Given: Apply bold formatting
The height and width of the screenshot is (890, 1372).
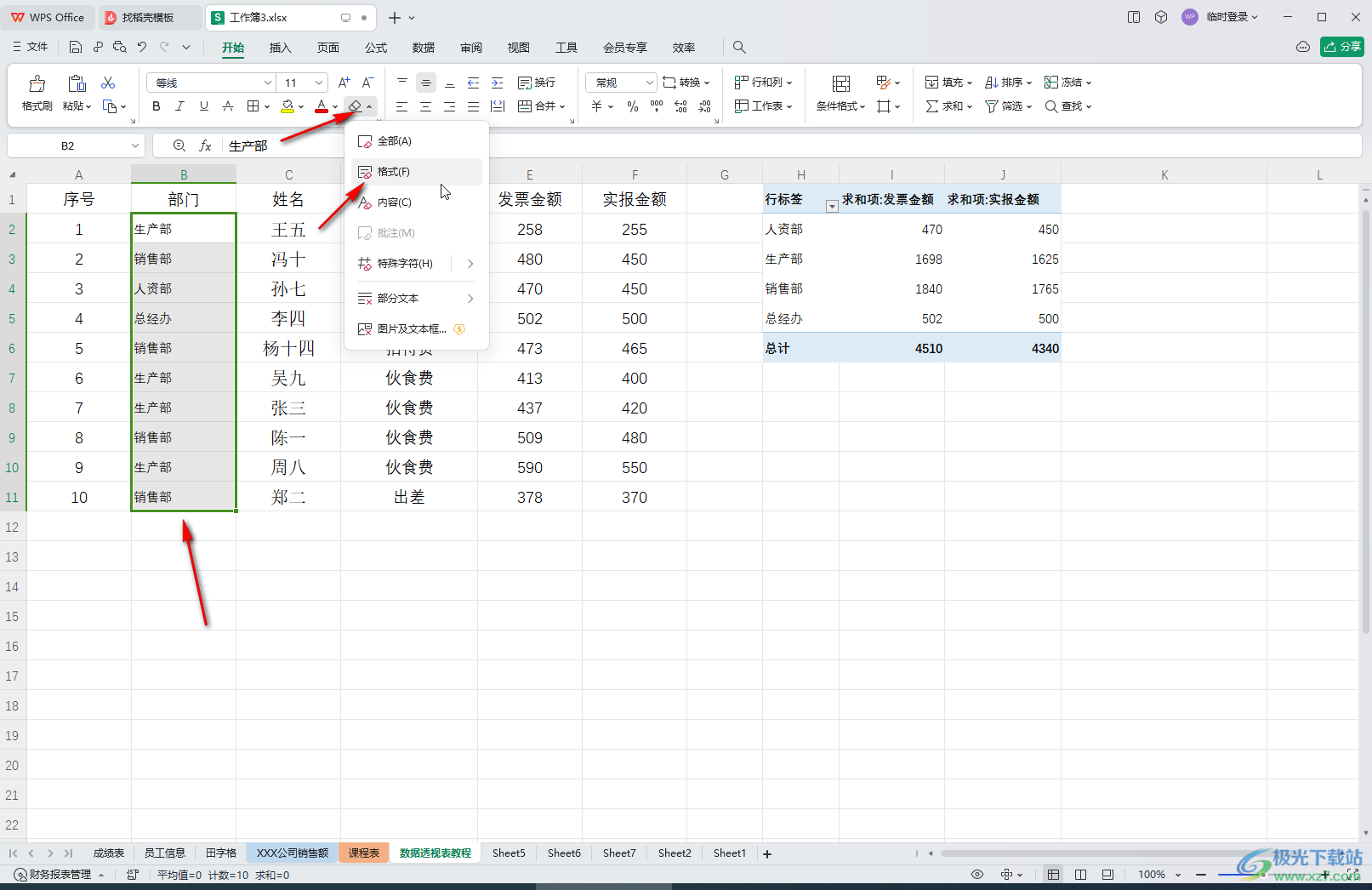Looking at the screenshot, I should (x=156, y=106).
